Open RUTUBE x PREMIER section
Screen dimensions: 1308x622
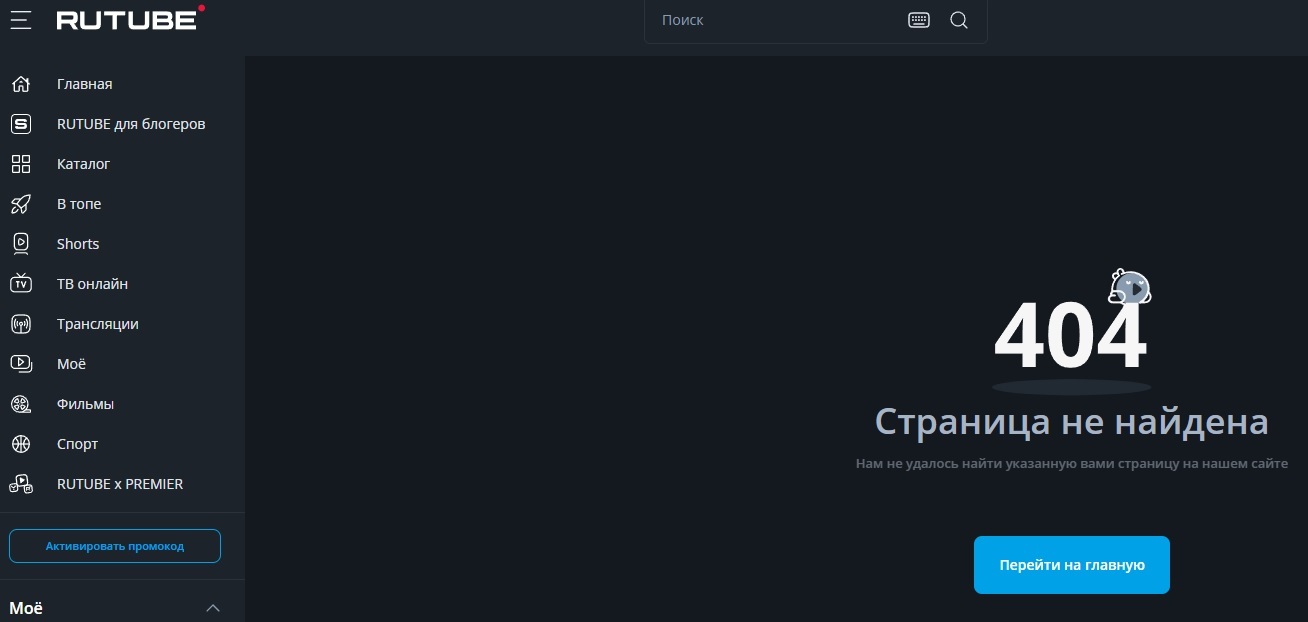click(x=120, y=484)
